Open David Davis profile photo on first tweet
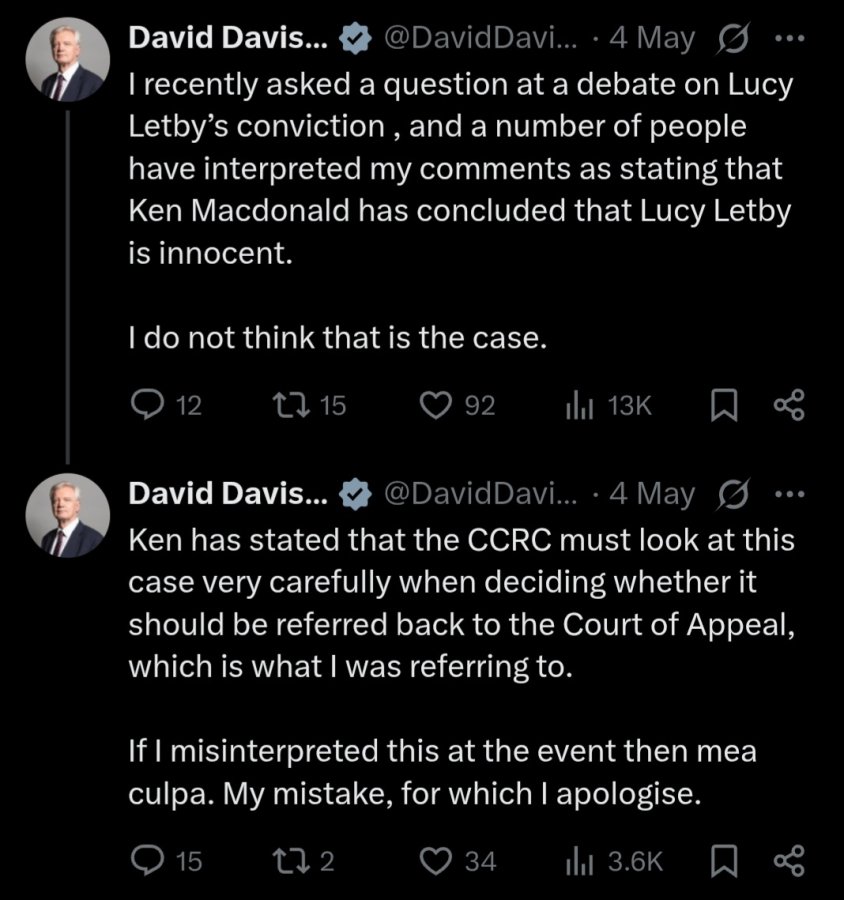 tap(68, 60)
